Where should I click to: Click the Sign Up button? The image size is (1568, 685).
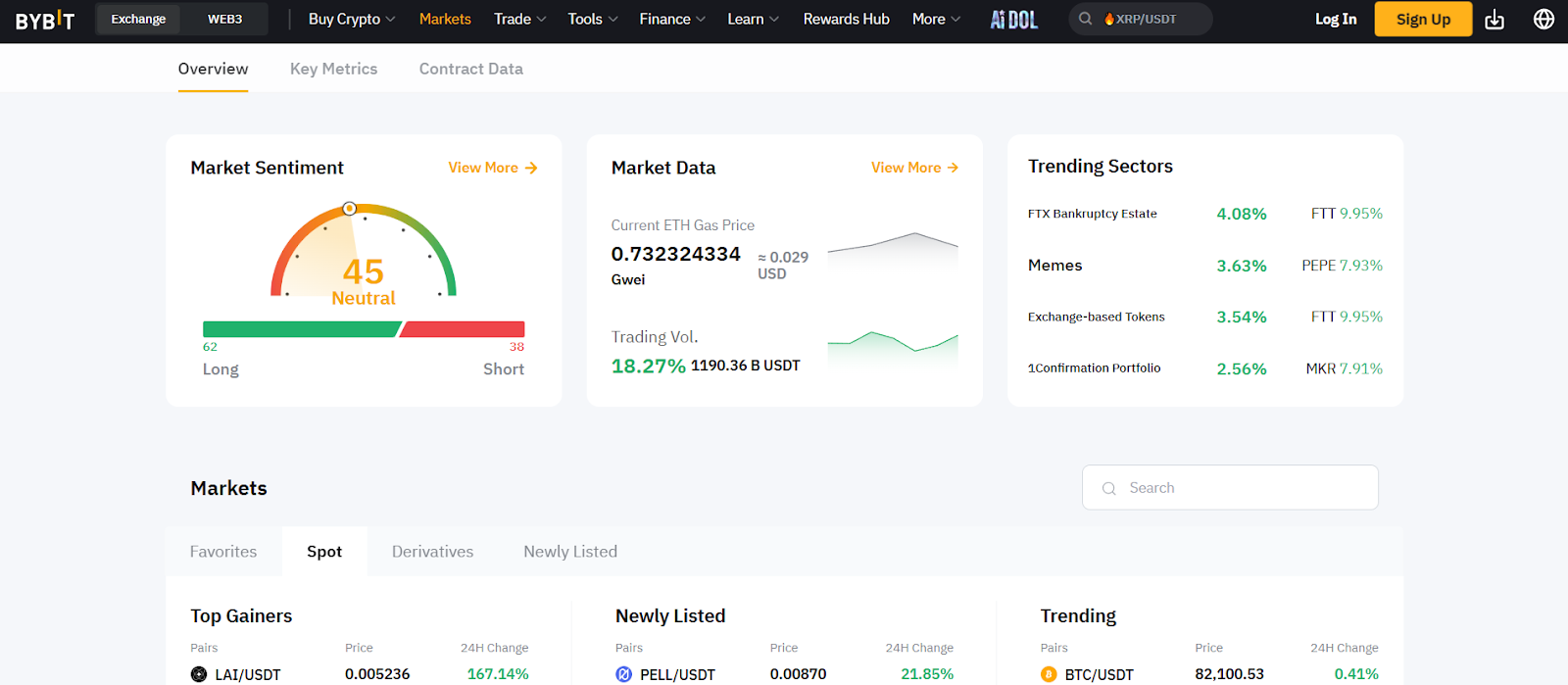pos(1423,20)
